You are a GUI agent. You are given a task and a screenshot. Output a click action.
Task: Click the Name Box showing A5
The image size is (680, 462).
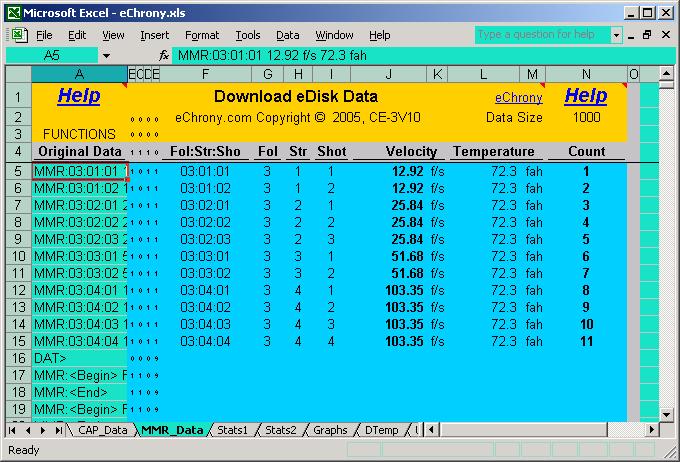[52, 56]
